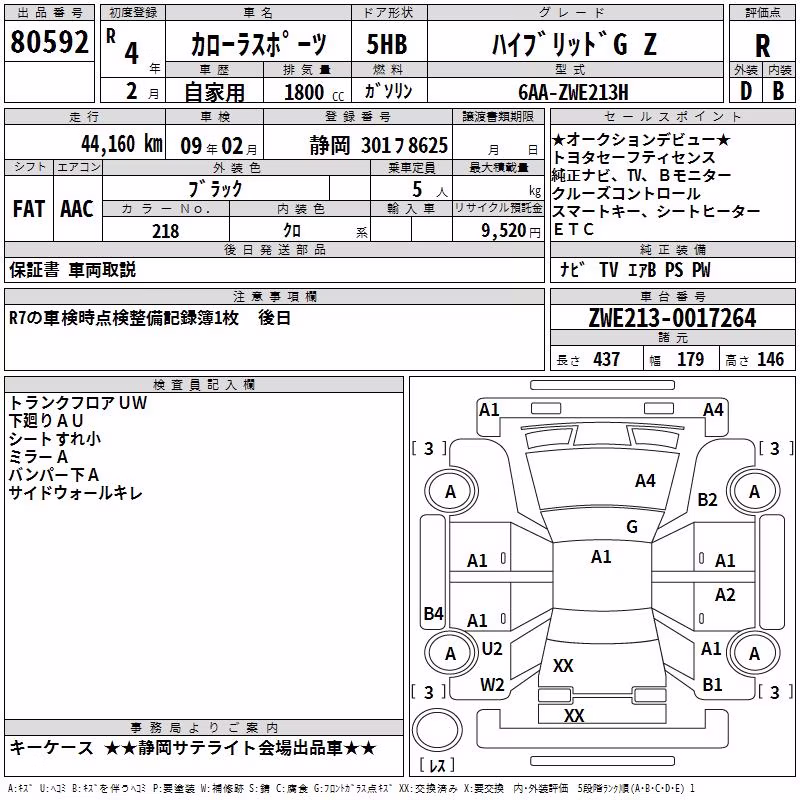Select inspector note サイドウォールキレ
Image resolution: width=800 pixels, height=800 pixels.
(76, 493)
